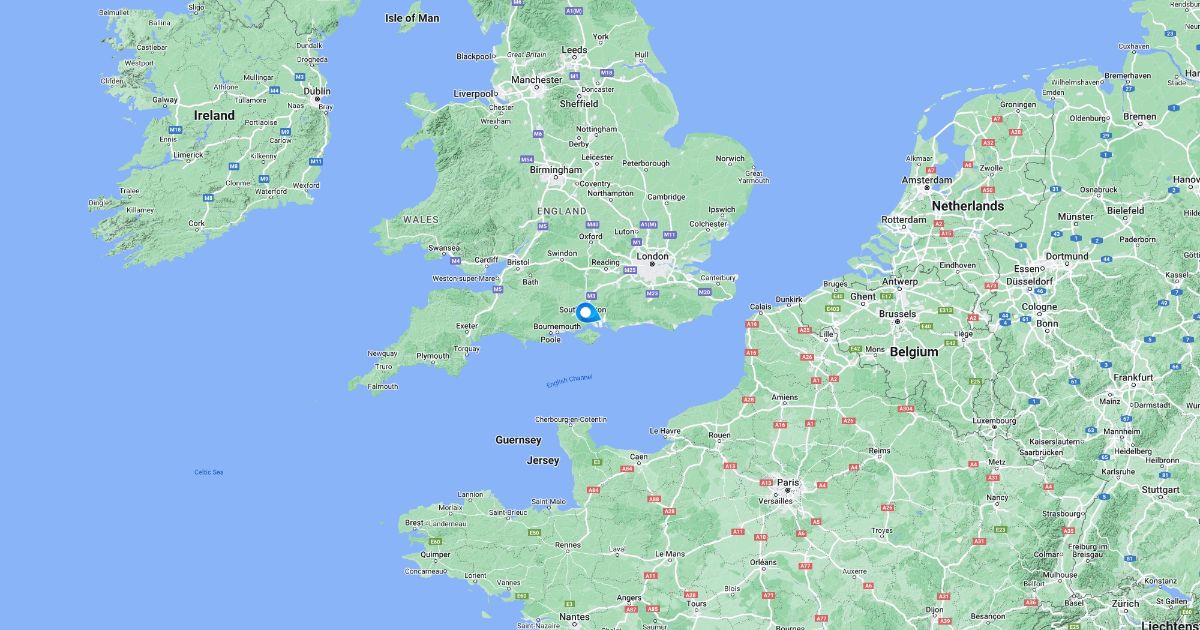Select the Ireland country label
The image size is (1200, 630).
pos(214,115)
